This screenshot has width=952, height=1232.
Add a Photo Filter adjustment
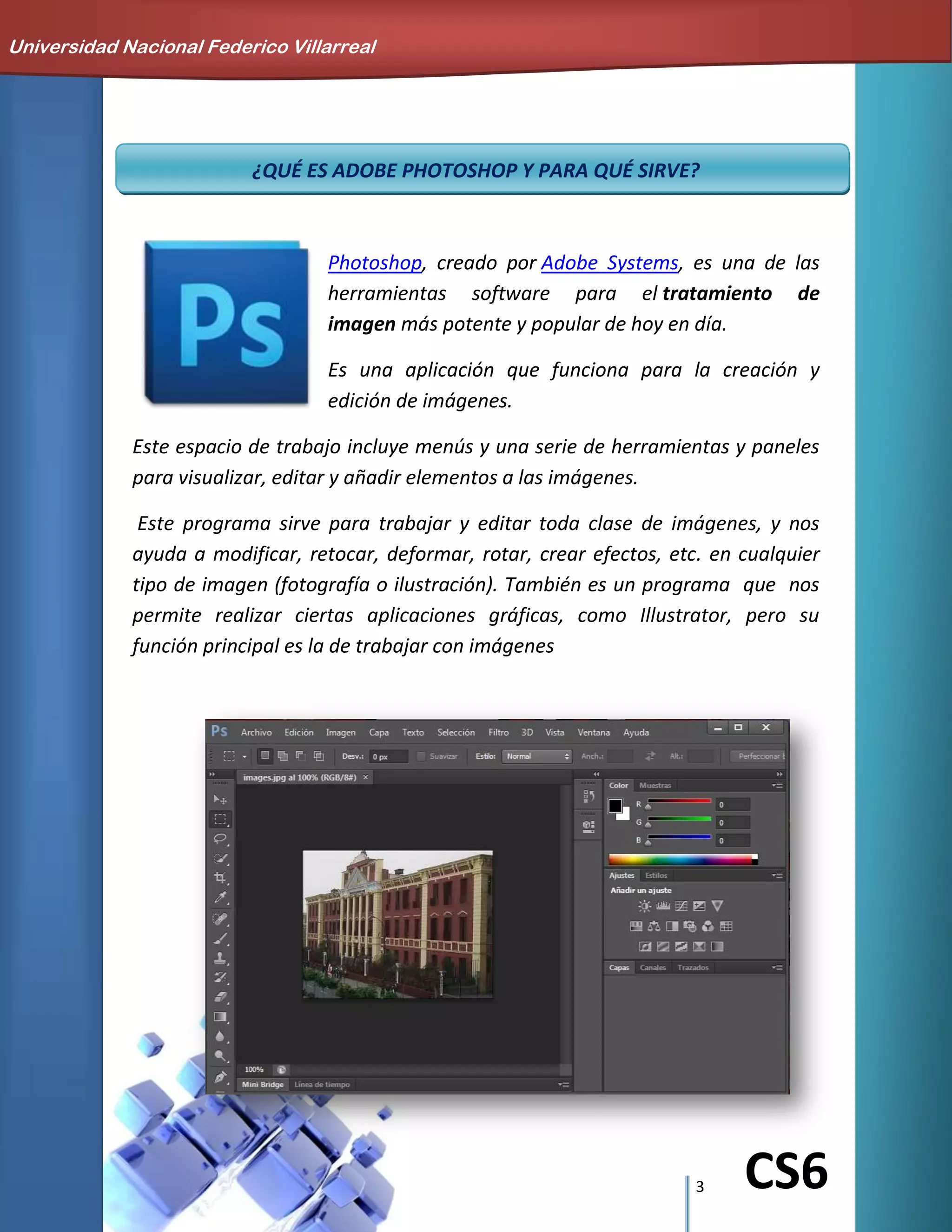pyautogui.click(x=690, y=926)
